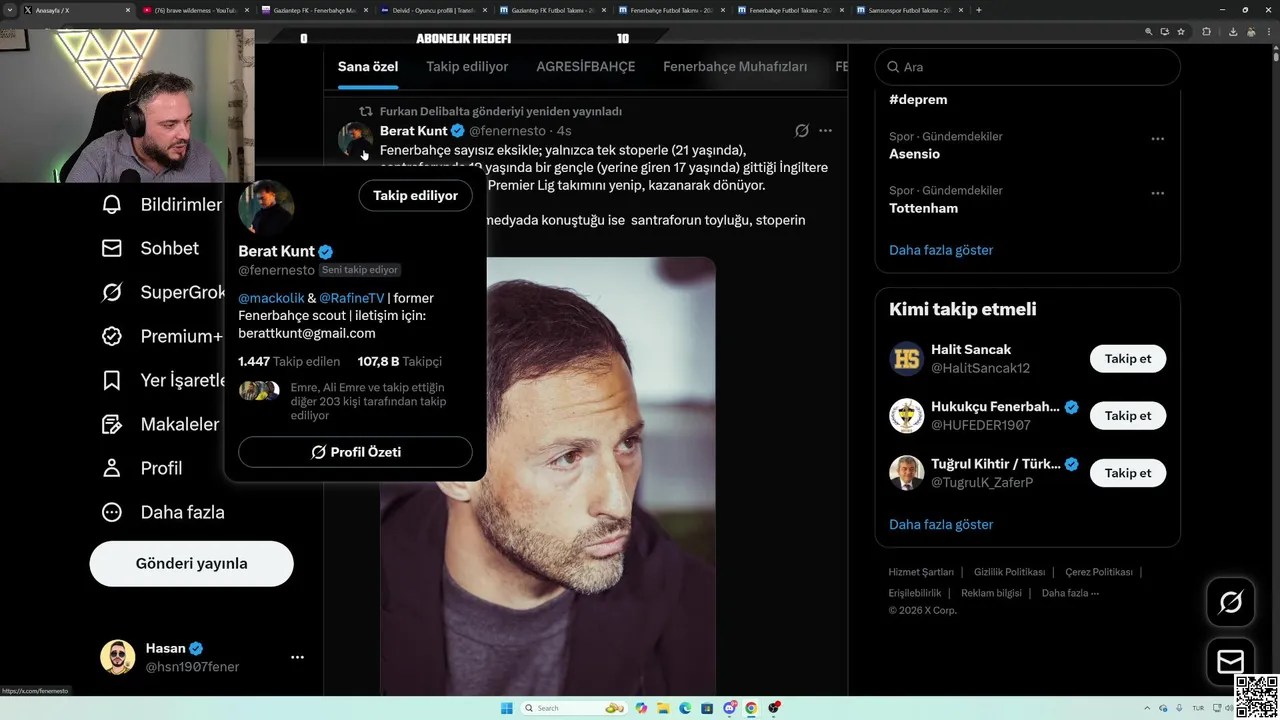Open followers-you-know text starting 'Emre, Ali Emre'

pyautogui.click(x=368, y=401)
